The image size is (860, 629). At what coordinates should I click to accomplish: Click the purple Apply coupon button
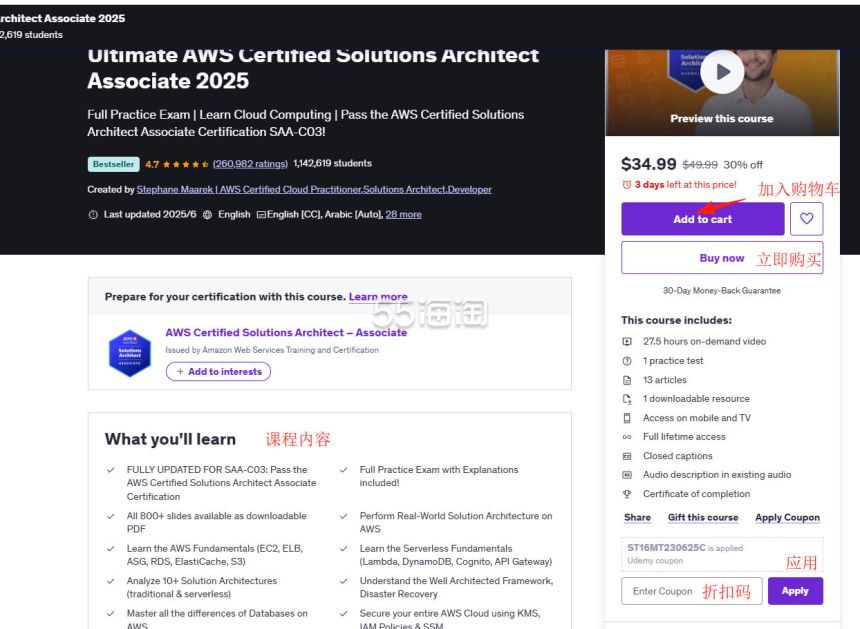click(795, 591)
